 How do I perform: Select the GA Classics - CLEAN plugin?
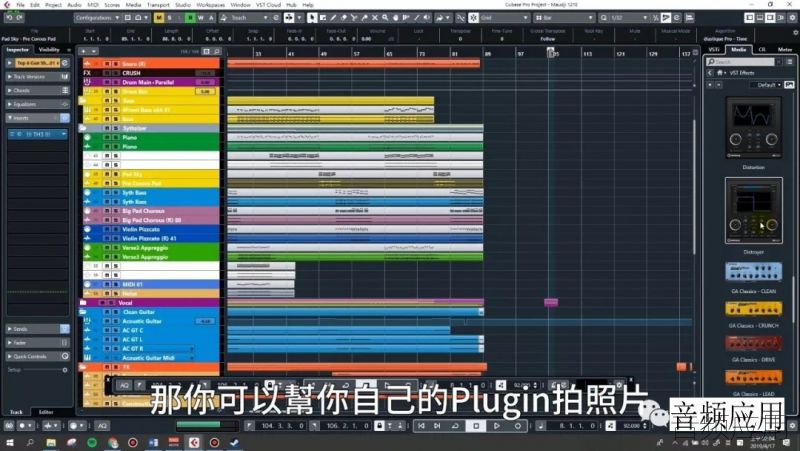pos(754,272)
